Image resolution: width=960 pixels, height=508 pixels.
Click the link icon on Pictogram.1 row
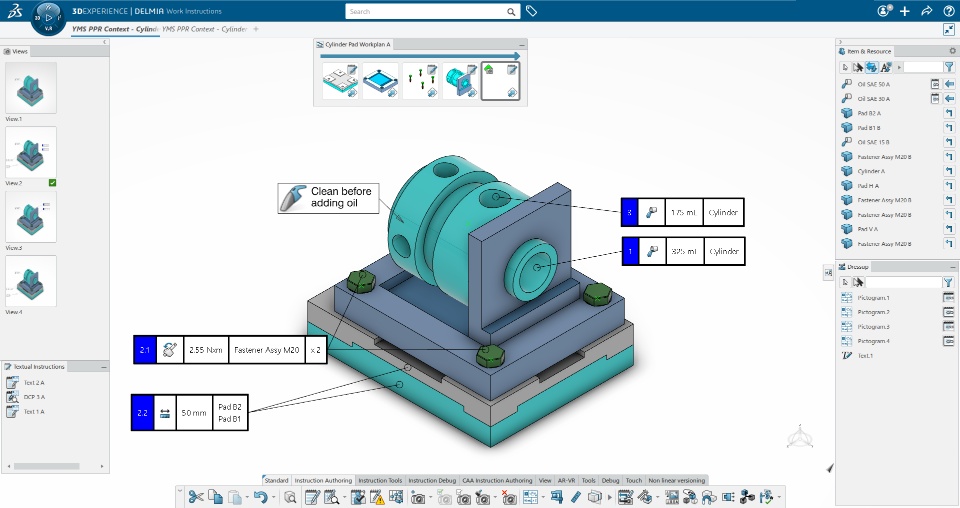click(948, 297)
